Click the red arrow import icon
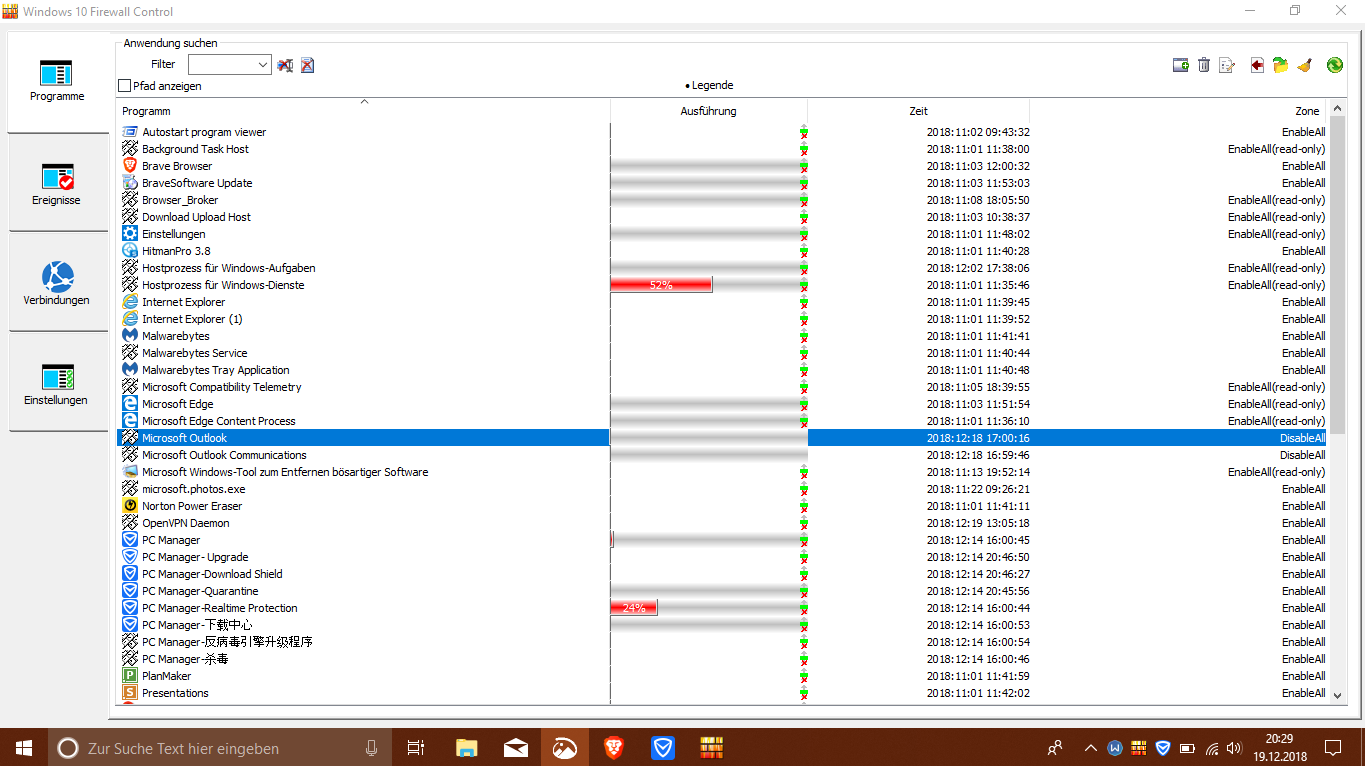Viewport: 1365px width, 766px height. click(x=1257, y=65)
